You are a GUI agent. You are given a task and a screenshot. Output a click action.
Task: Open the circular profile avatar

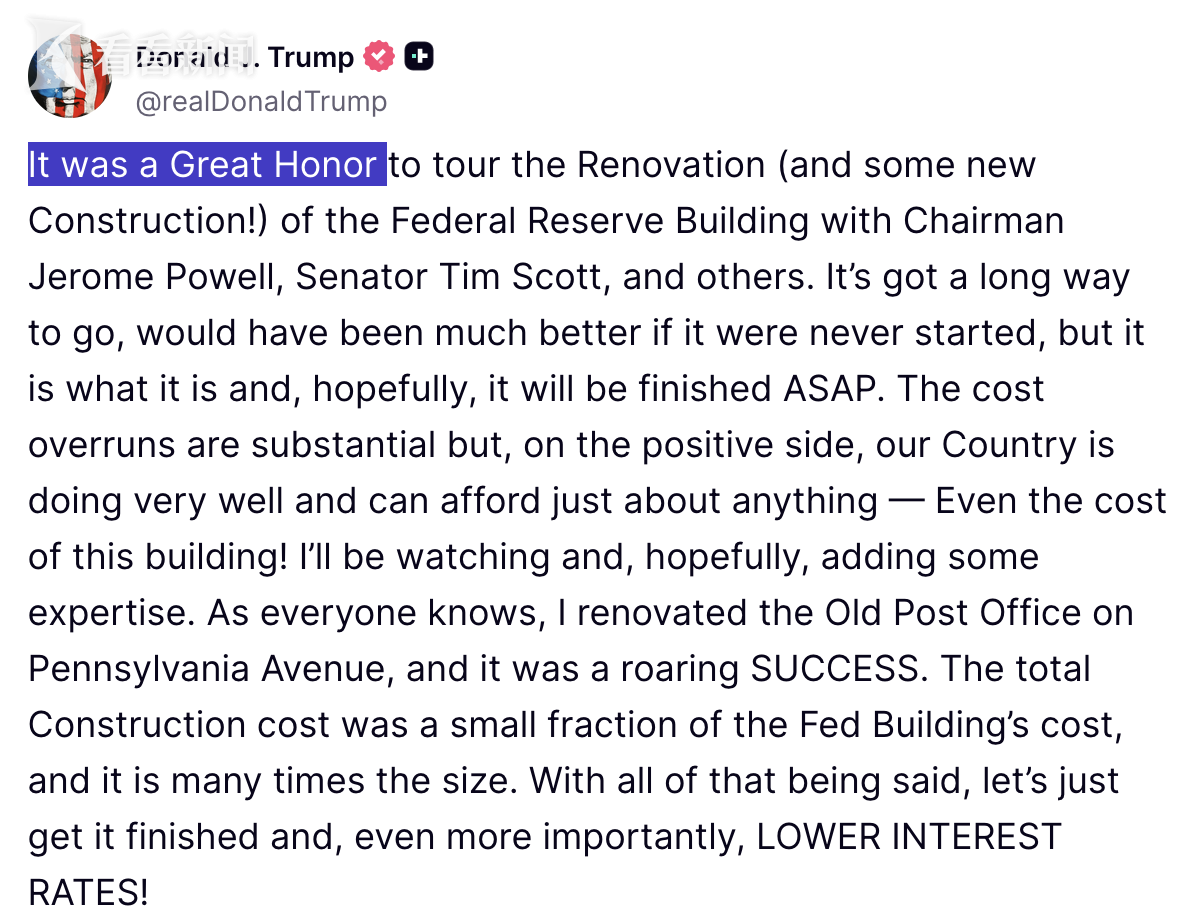(x=70, y=76)
